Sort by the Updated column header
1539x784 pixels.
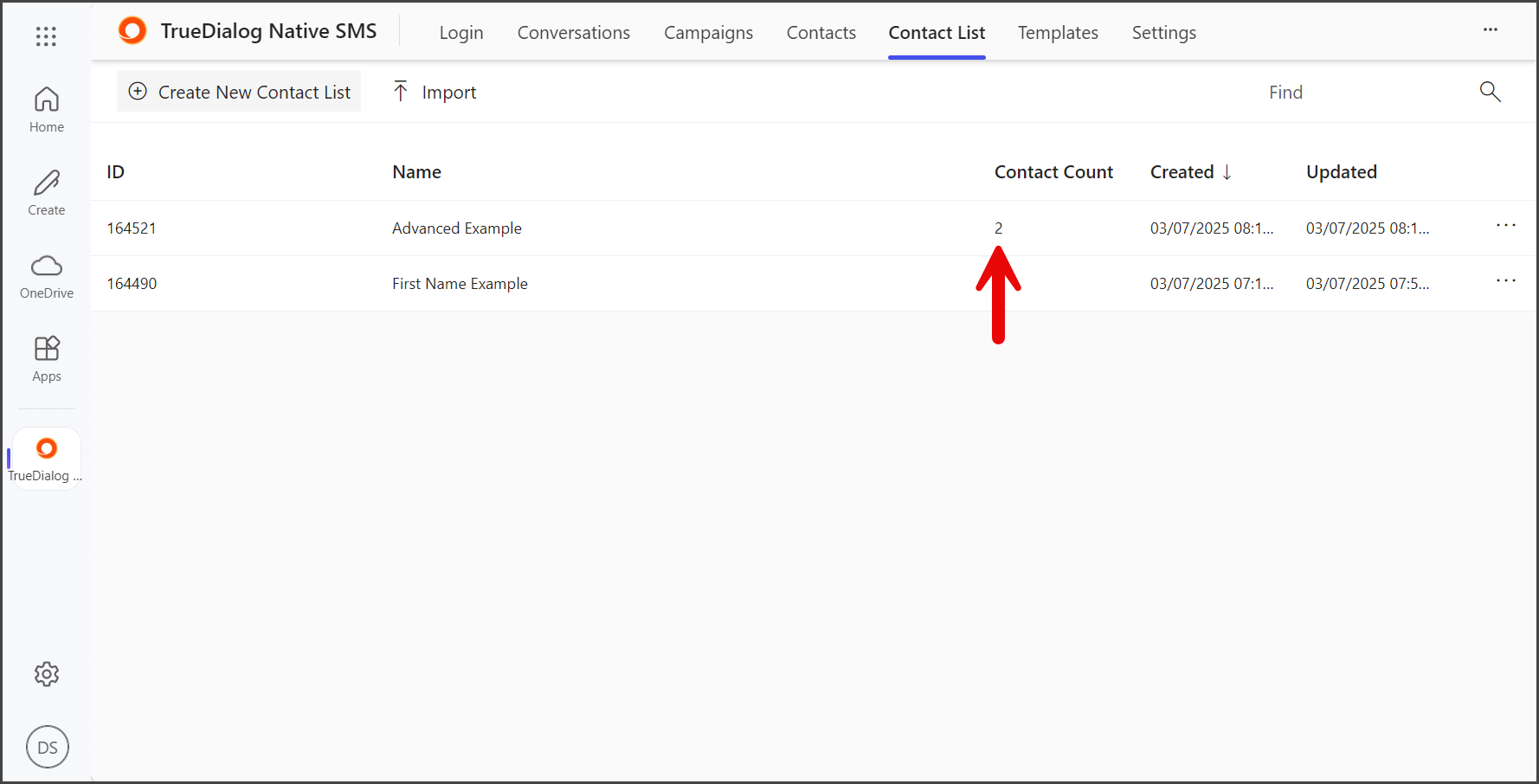[x=1342, y=172]
